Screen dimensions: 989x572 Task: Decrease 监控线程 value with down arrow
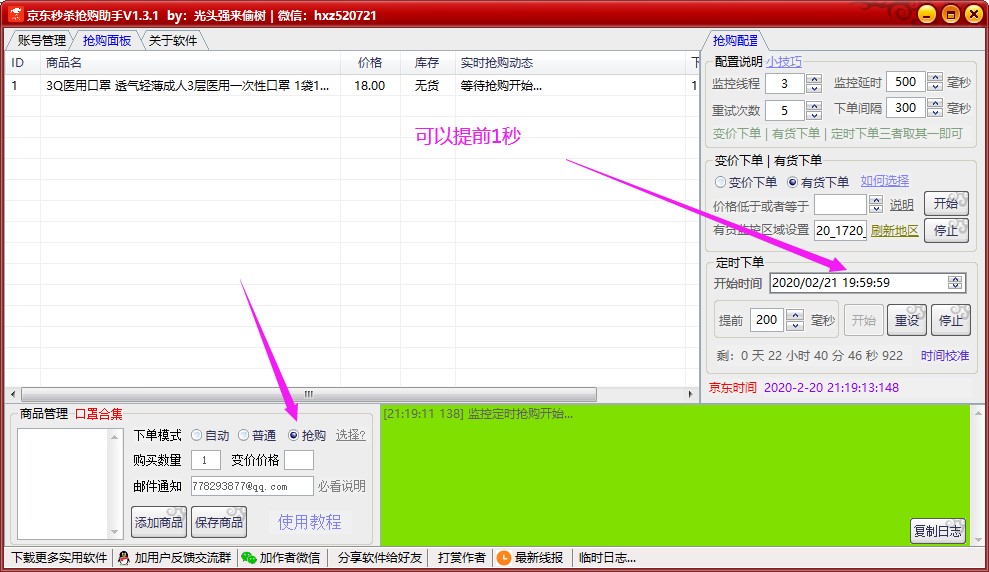coord(814,88)
